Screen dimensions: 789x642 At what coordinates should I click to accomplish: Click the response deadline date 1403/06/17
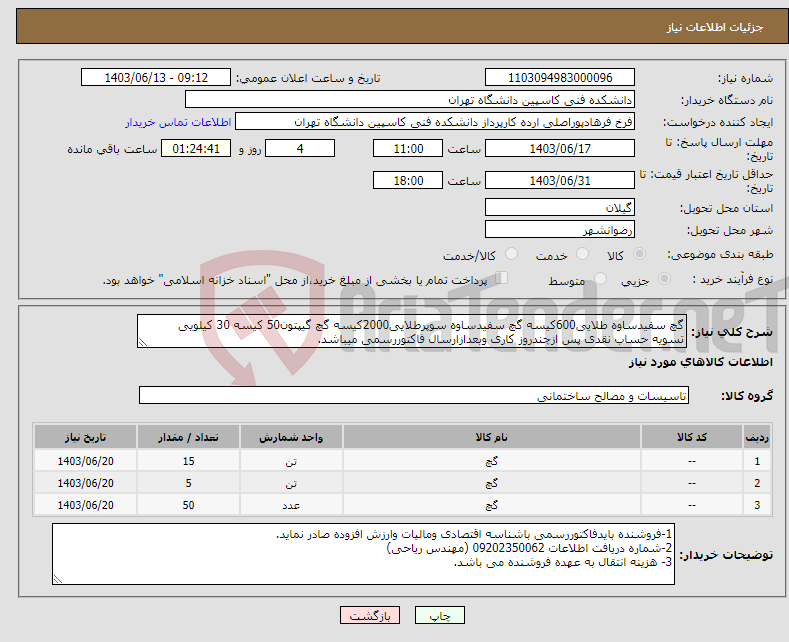[560, 148]
